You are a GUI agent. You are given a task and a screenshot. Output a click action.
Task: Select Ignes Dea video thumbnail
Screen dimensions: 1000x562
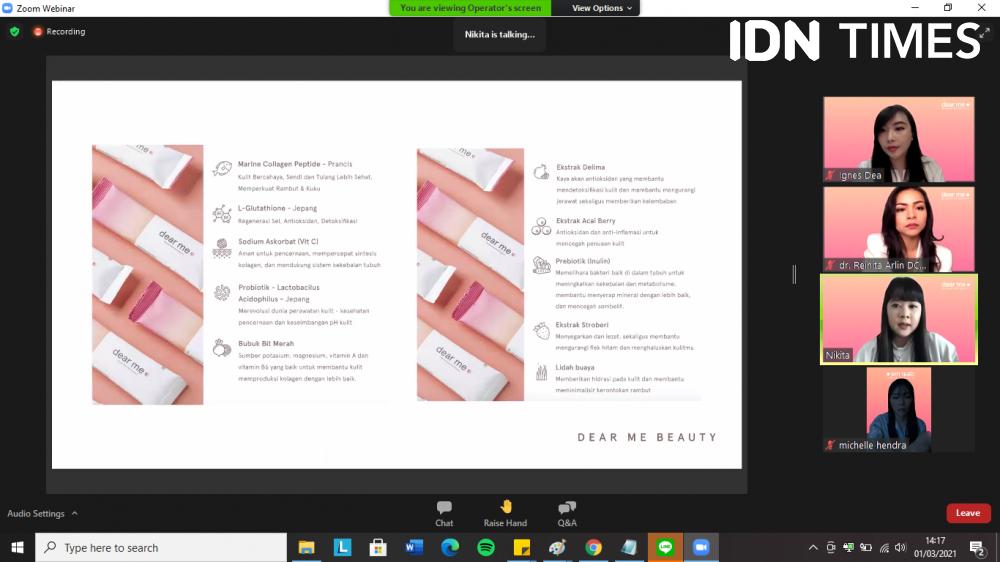[x=899, y=140]
